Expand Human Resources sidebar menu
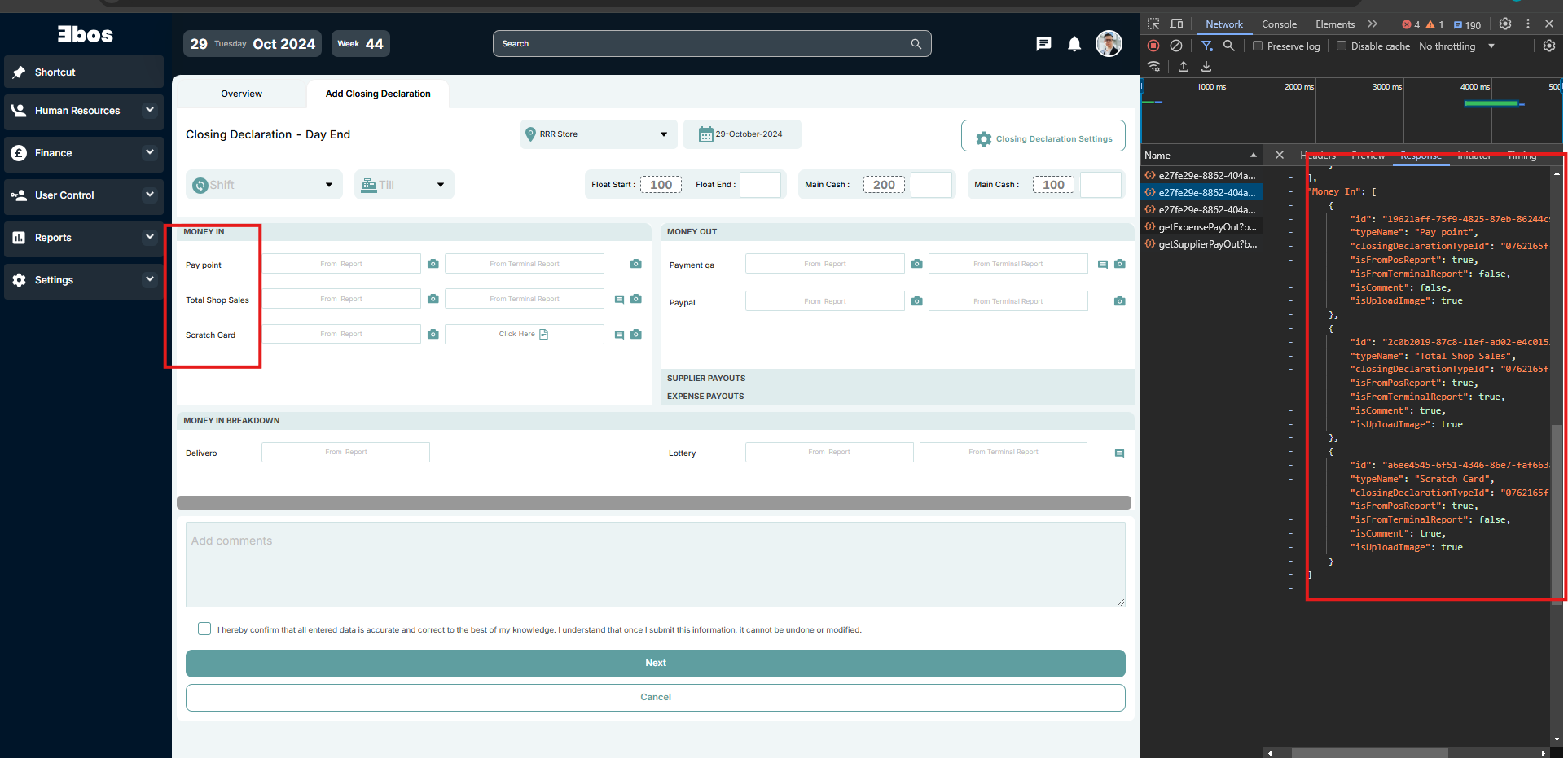This screenshot has height=758, width=1568. coord(150,109)
